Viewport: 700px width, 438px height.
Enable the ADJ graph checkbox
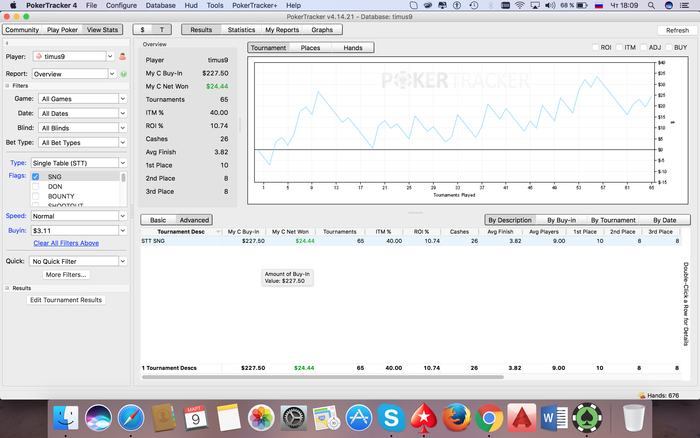643,47
